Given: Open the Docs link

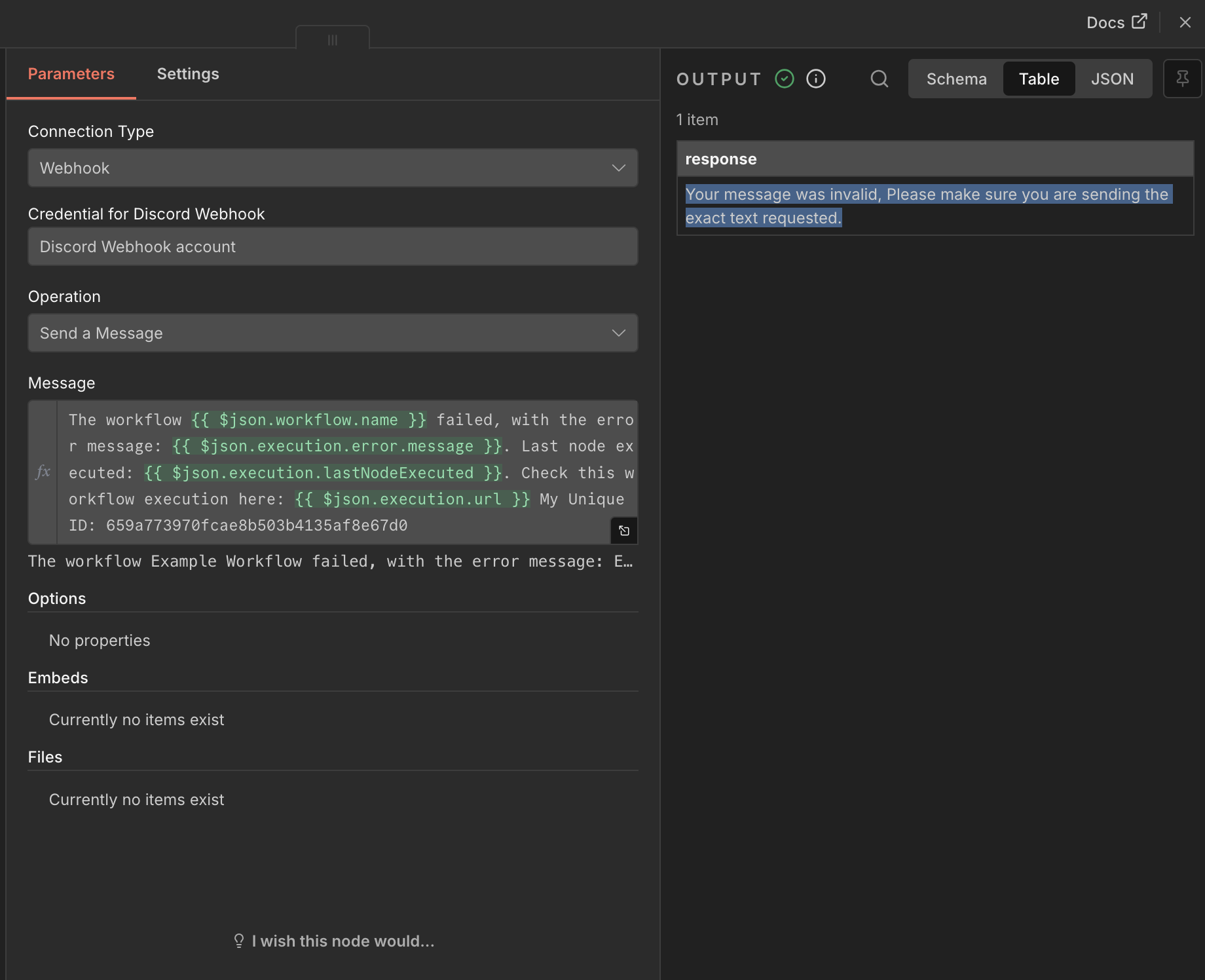Looking at the screenshot, I should coord(1105,22).
